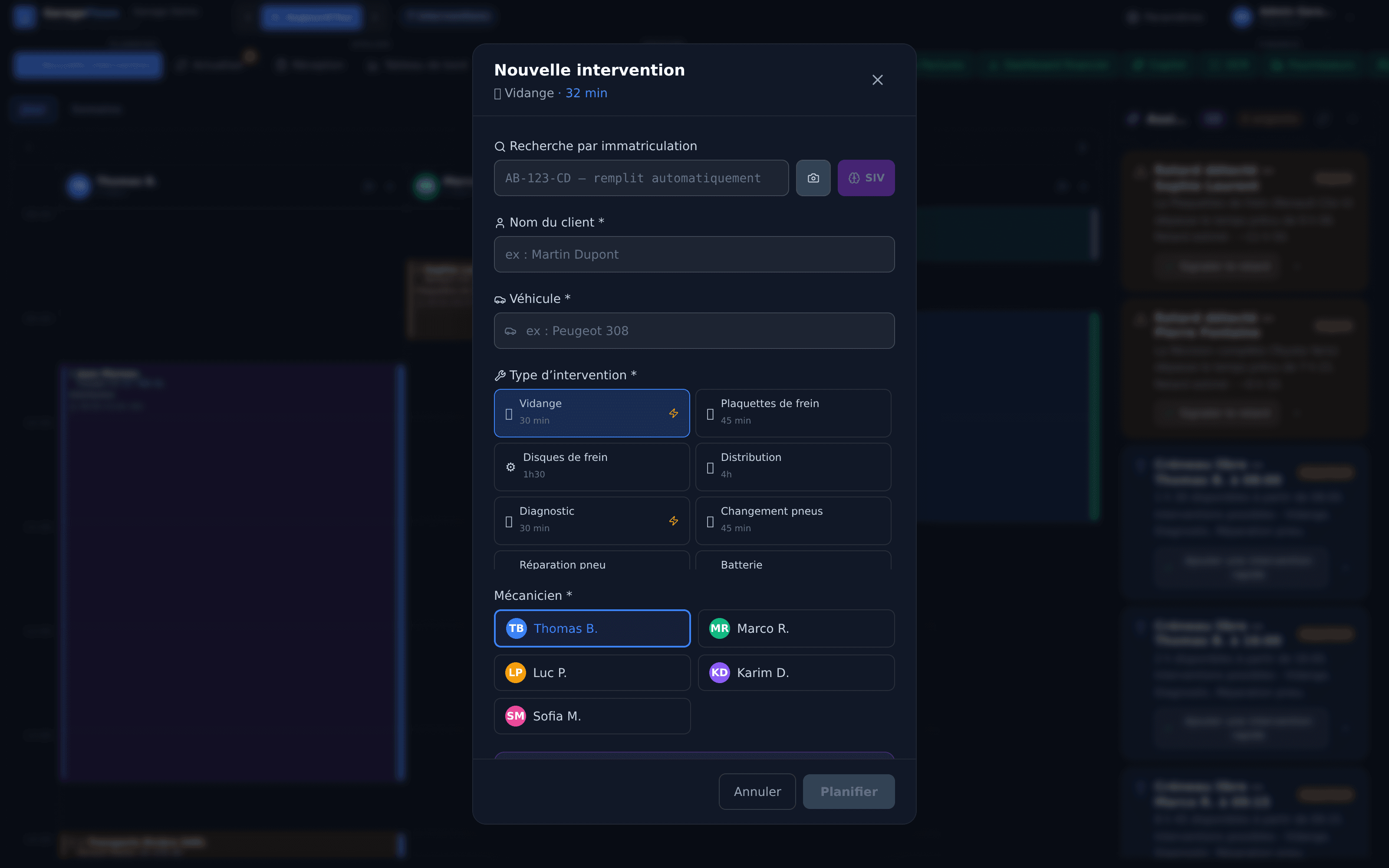This screenshot has height=868, width=1389.
Task: Click the SM pink avatar badge
Action: (515, 716)
